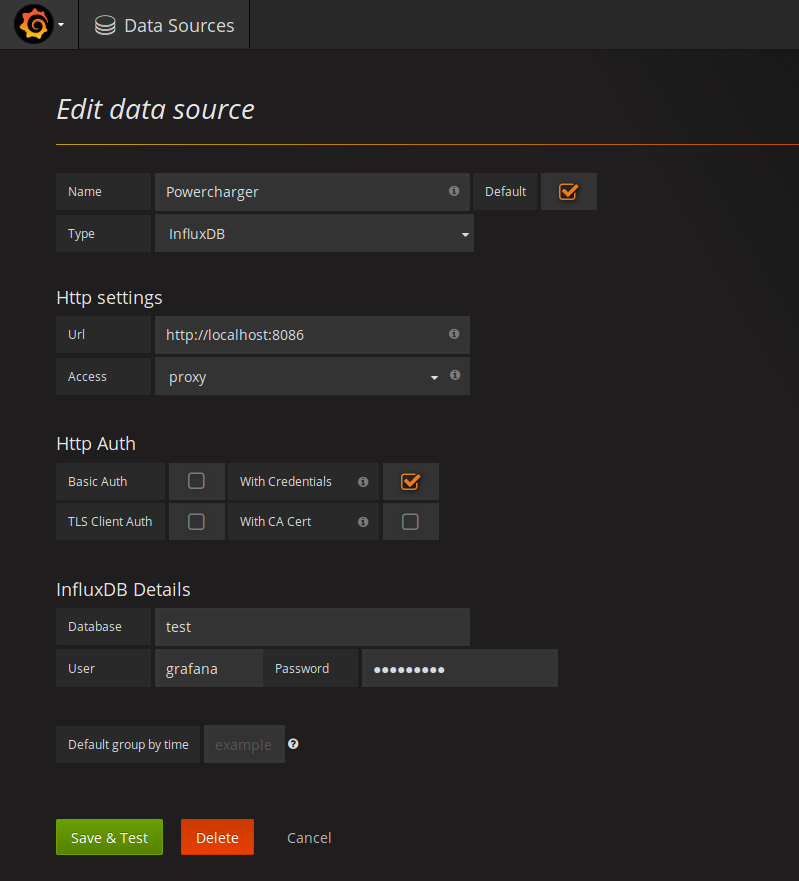Click the InfluxDB Details heading
The image size is (799, 881).
123,589
